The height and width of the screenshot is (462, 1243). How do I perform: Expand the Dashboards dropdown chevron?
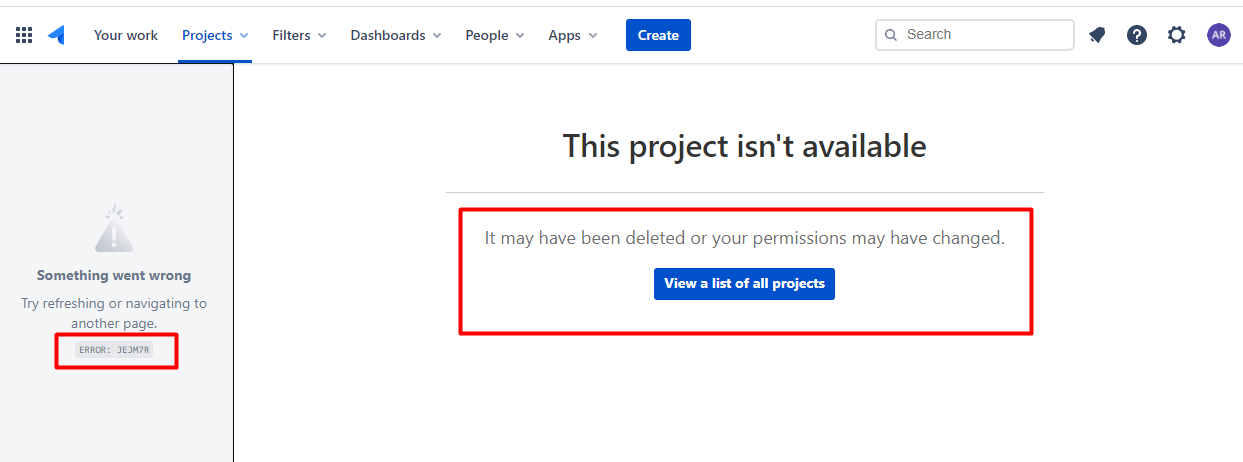pos(436,35)
